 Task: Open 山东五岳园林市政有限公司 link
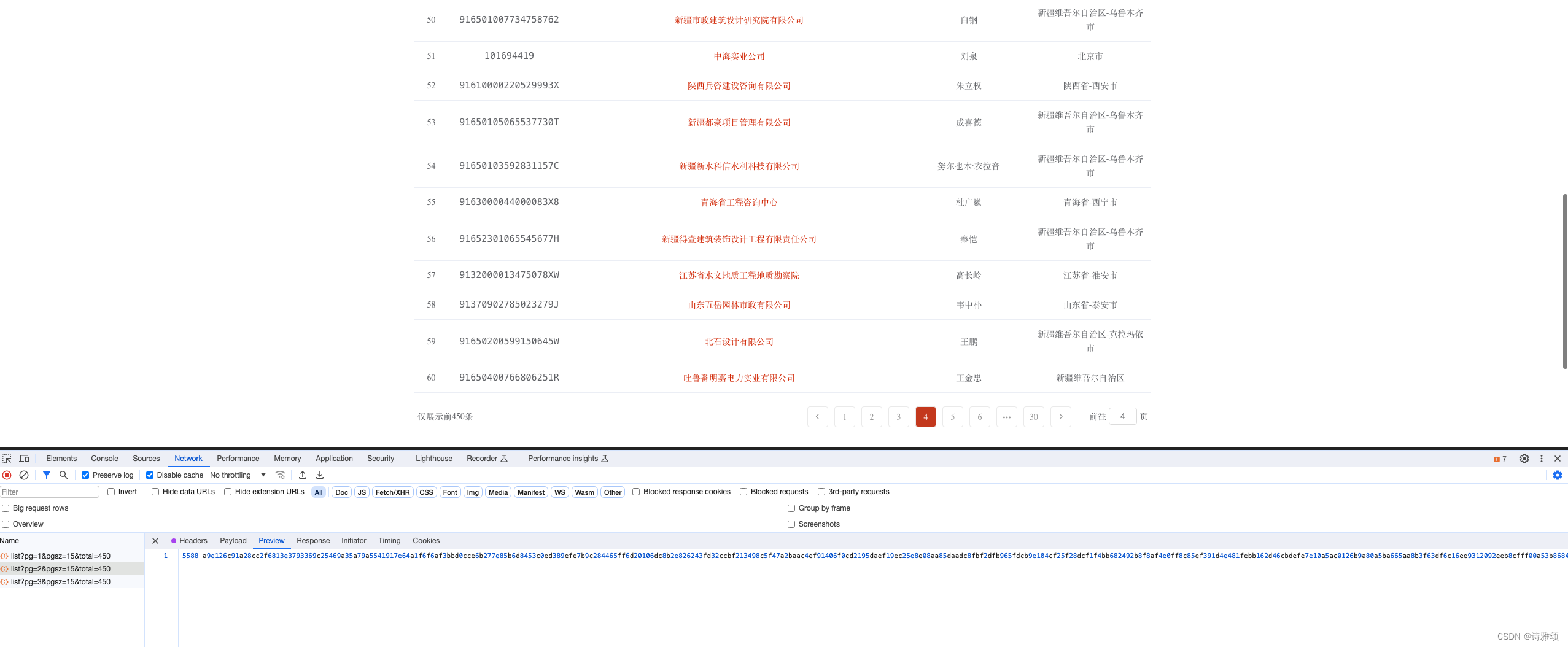pyautogui.click(x=739, y=305)
